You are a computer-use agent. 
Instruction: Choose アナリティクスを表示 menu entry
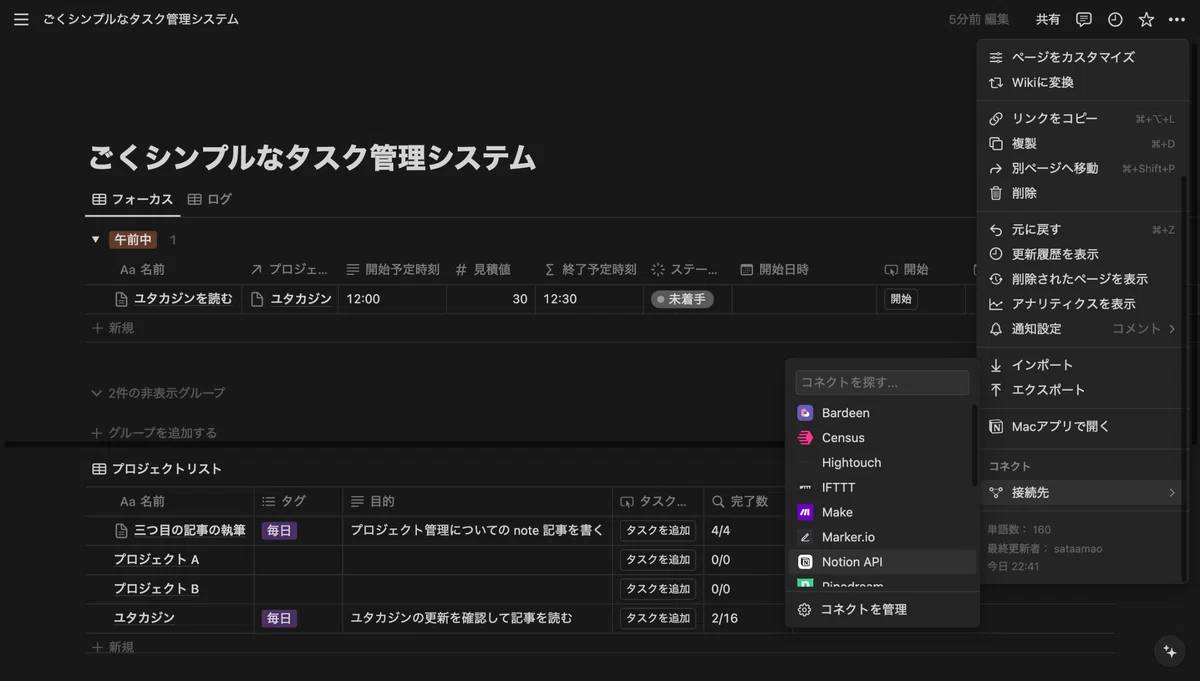(1082, 304)
